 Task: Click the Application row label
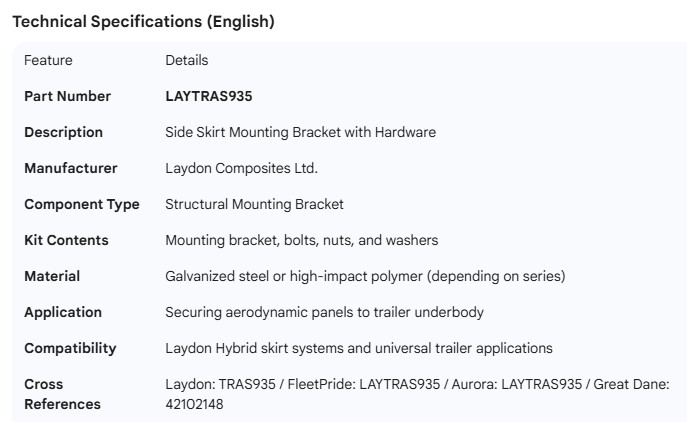63,312
